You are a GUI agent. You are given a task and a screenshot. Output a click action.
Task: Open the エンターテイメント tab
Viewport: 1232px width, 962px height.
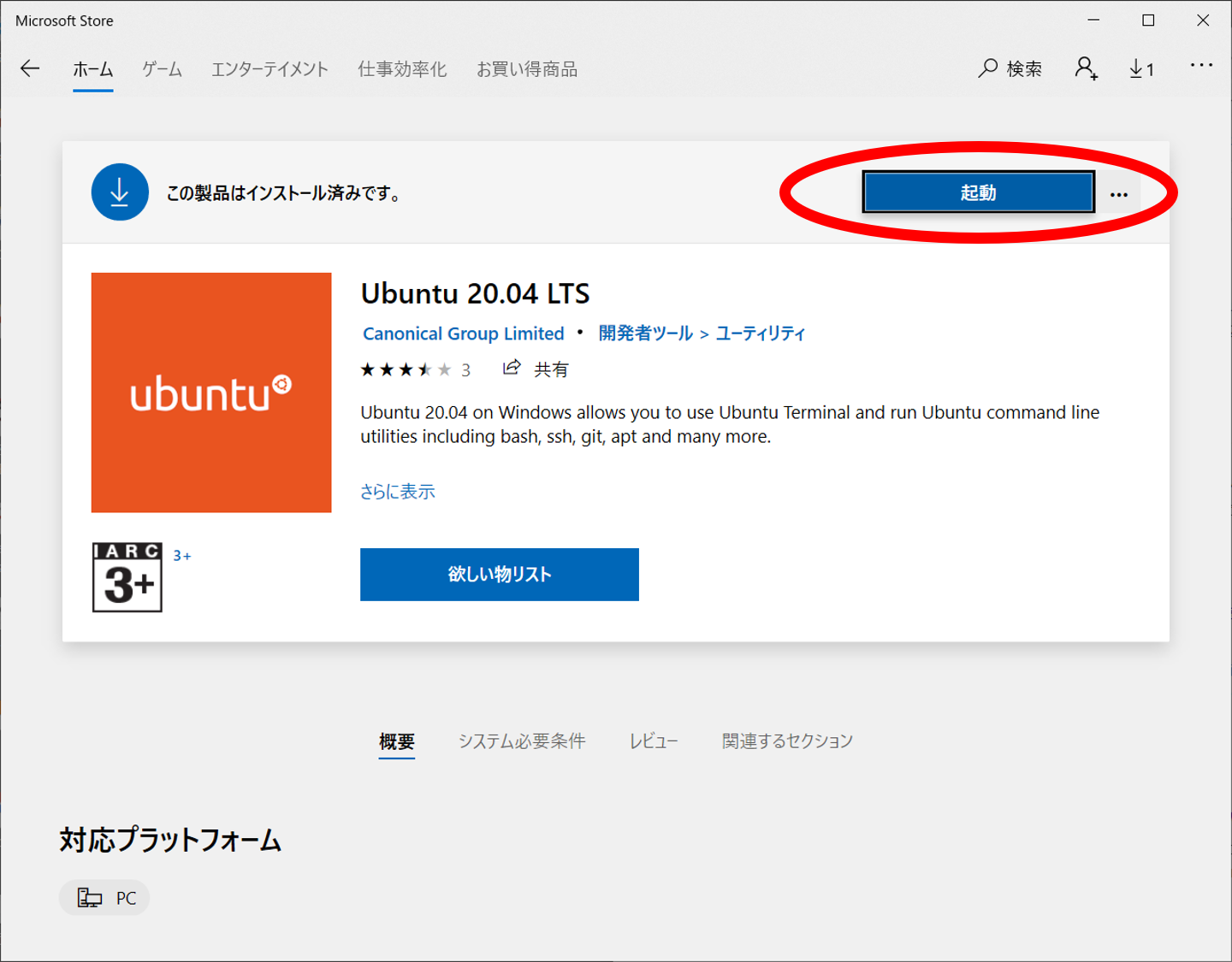point(269,69)
